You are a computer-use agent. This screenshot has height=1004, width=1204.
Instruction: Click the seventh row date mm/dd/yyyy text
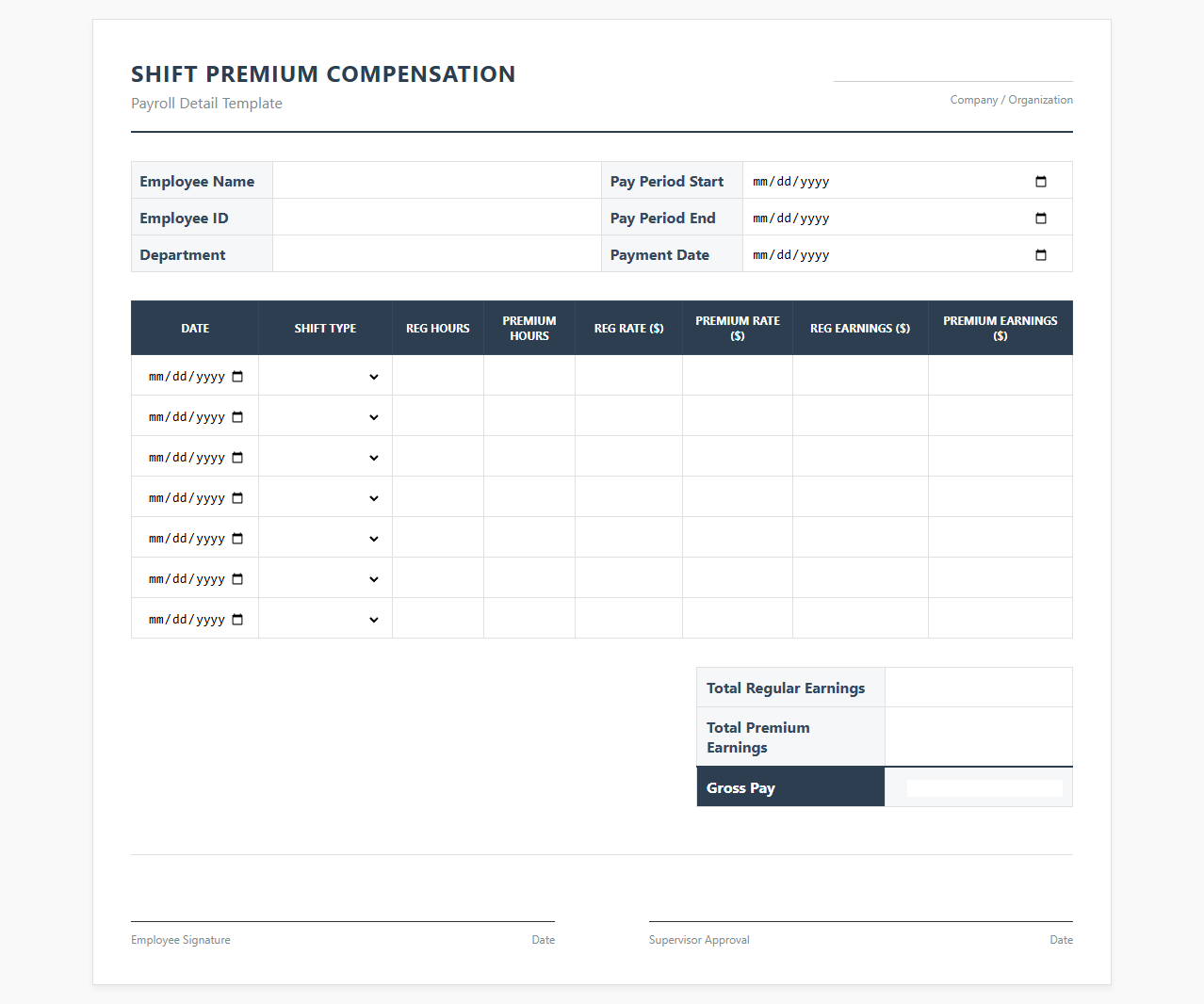click(x=187, y=619)
